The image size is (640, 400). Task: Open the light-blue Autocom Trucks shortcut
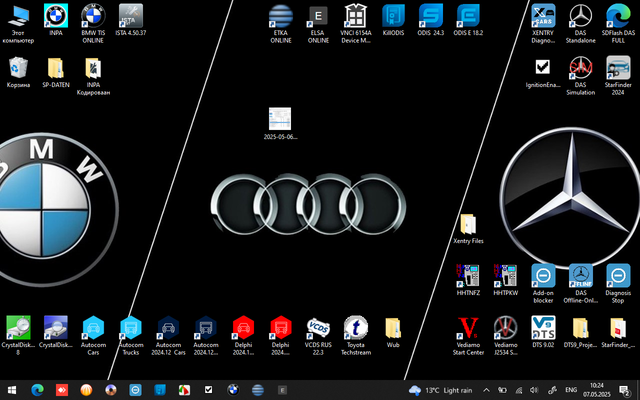131,336
